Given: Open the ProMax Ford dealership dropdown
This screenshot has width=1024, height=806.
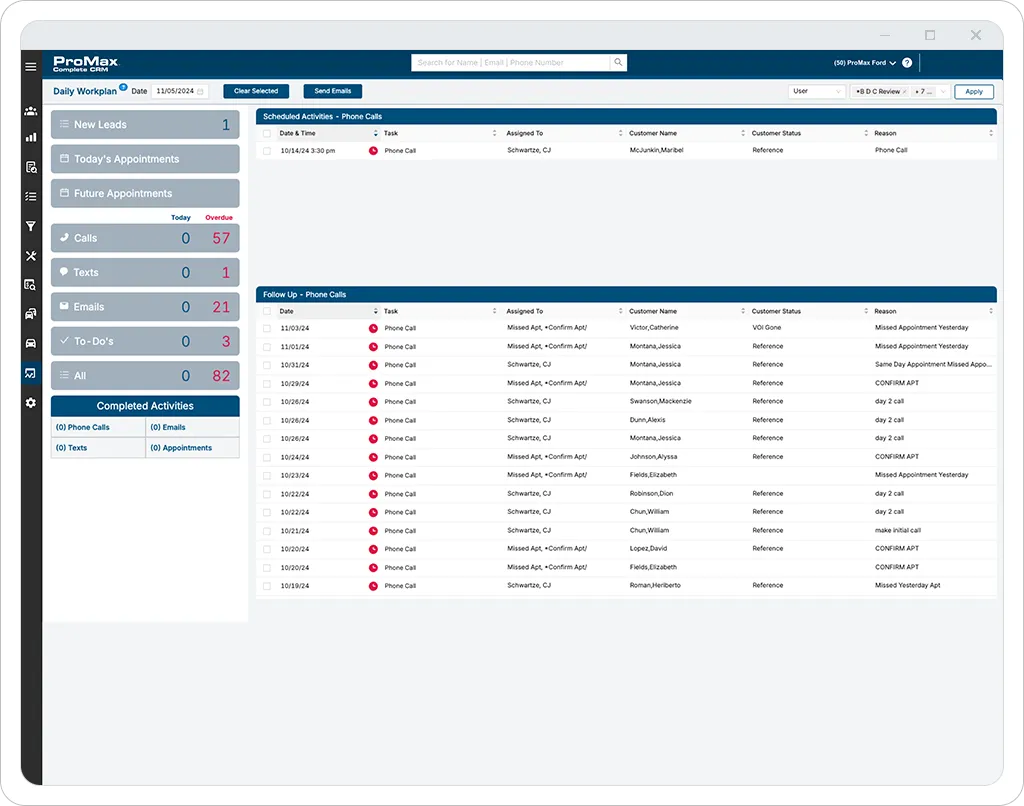Looking at the screenshot, I should (865, 63).
